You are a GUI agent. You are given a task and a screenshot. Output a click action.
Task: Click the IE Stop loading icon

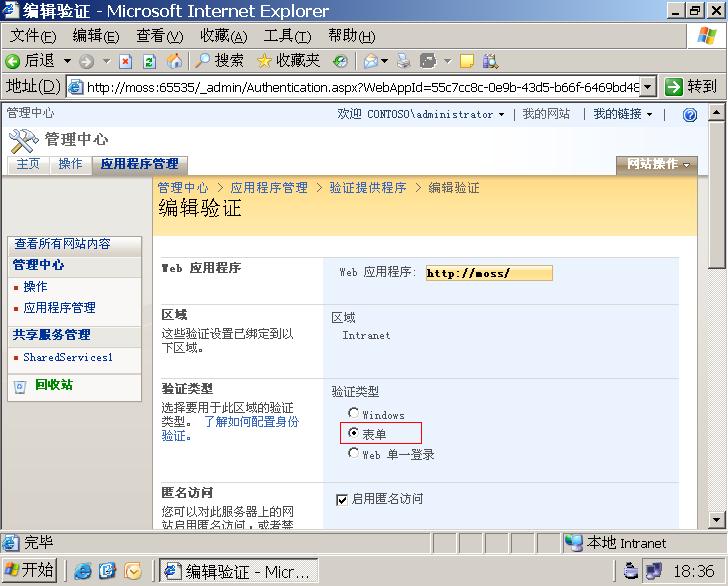point(125,61)
